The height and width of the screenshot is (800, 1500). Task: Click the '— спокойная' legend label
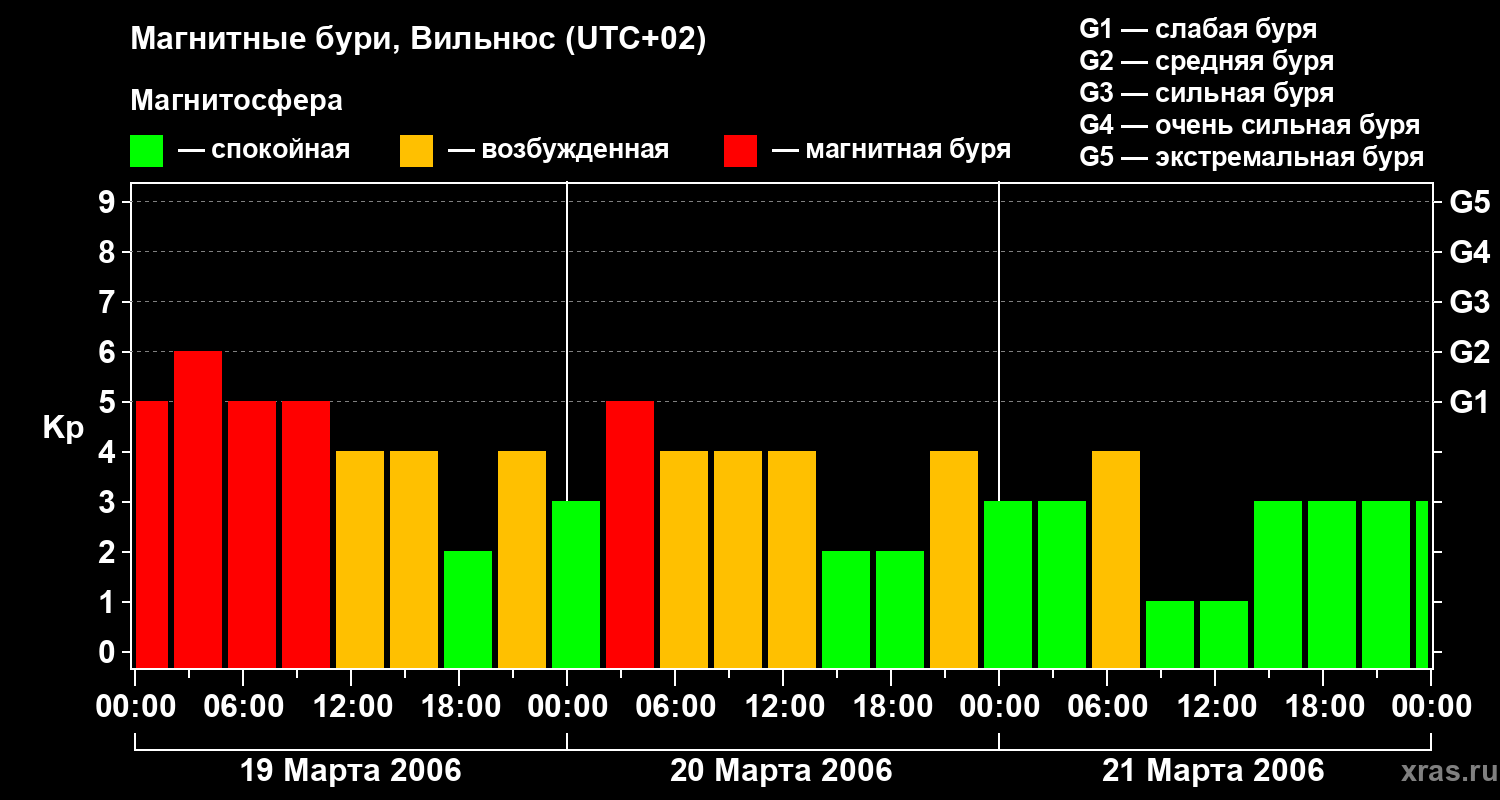click(264, 151)
